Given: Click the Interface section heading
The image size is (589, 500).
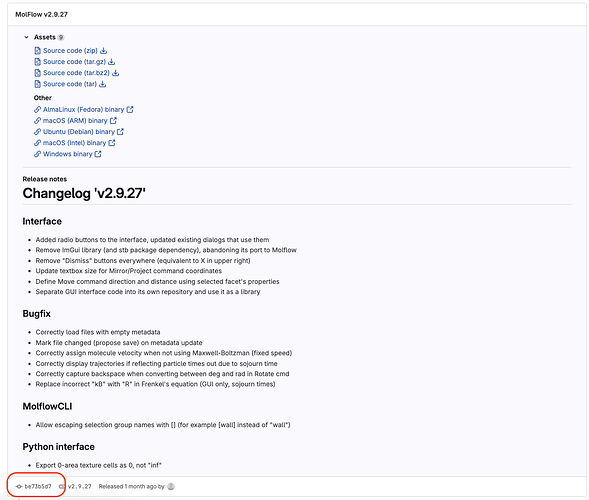Looking at the screenshot, I should (42, 221).
